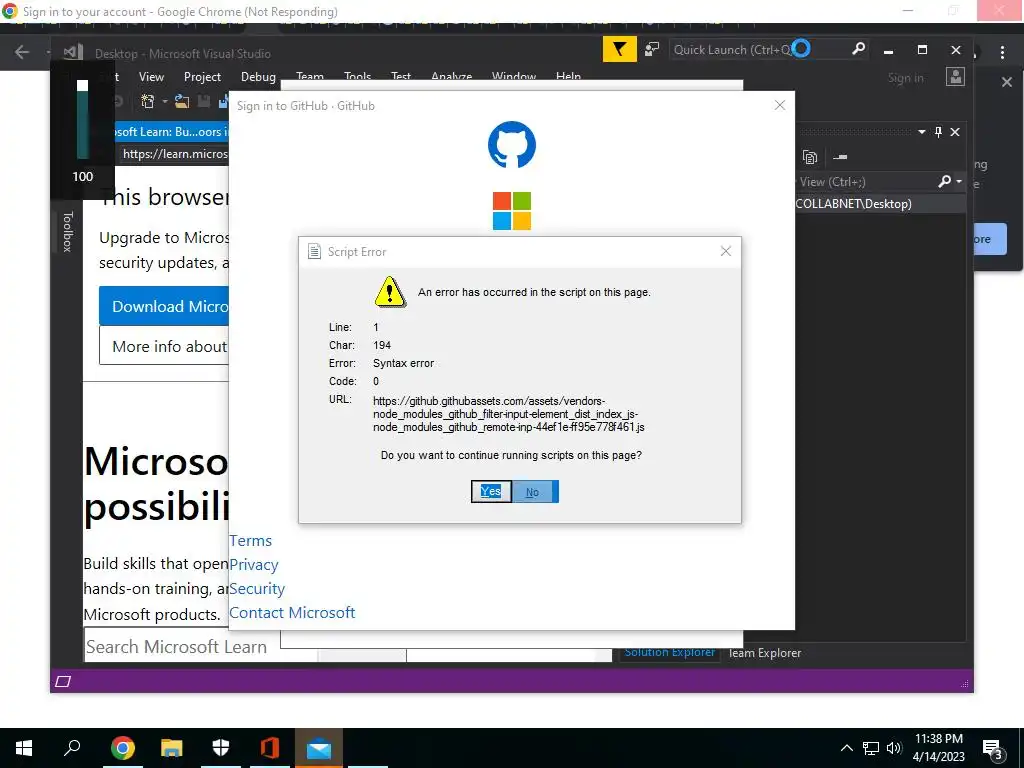Open Chrome's three-dot menu
The image size is (1024, 768).
pyautogui.click(x=1002, y=52)
